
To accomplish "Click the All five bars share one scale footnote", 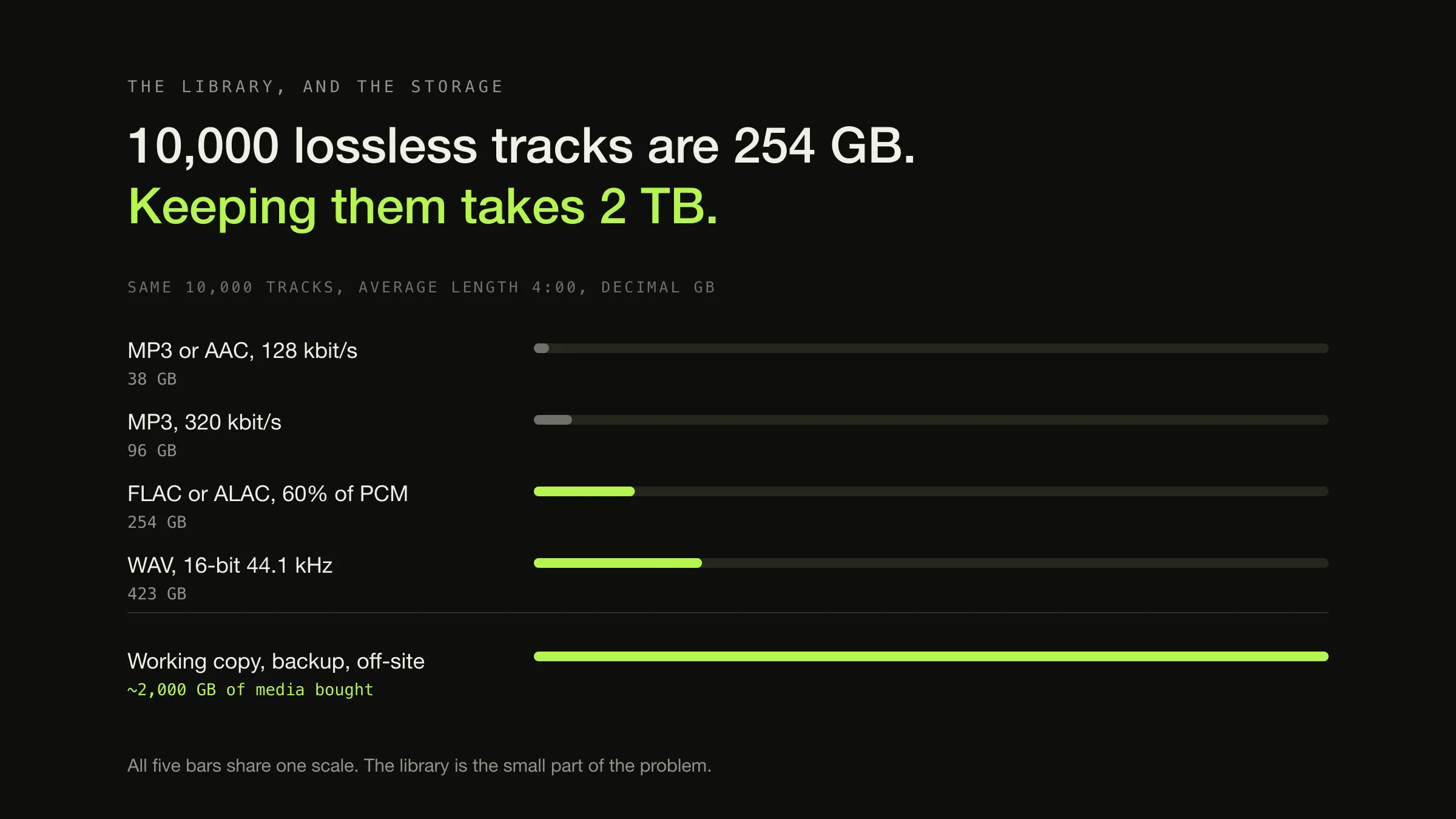I will pos(419,766).
